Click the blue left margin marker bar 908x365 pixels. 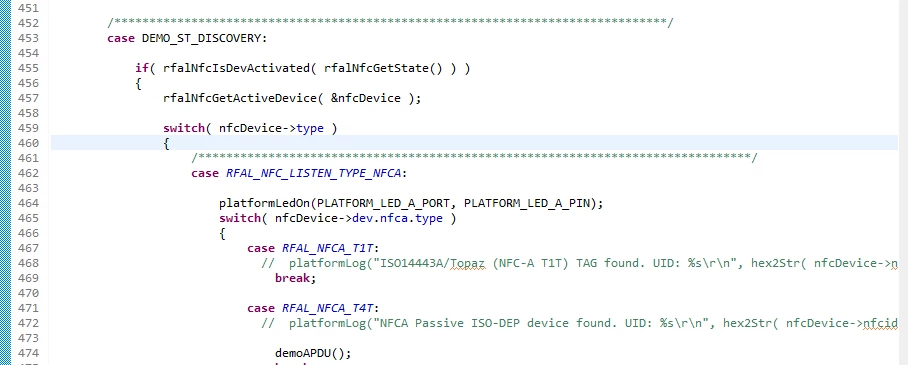pyautogui.click(x=5, y=182)
